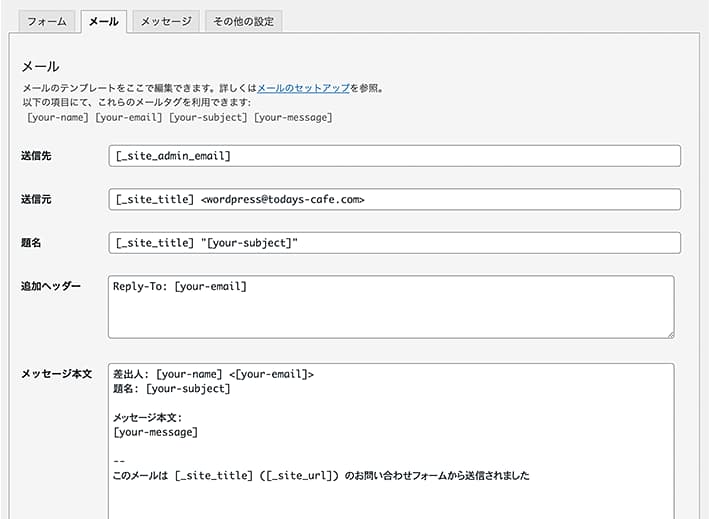Click the メッセージ本文 body textarea

tap(391, 441)
